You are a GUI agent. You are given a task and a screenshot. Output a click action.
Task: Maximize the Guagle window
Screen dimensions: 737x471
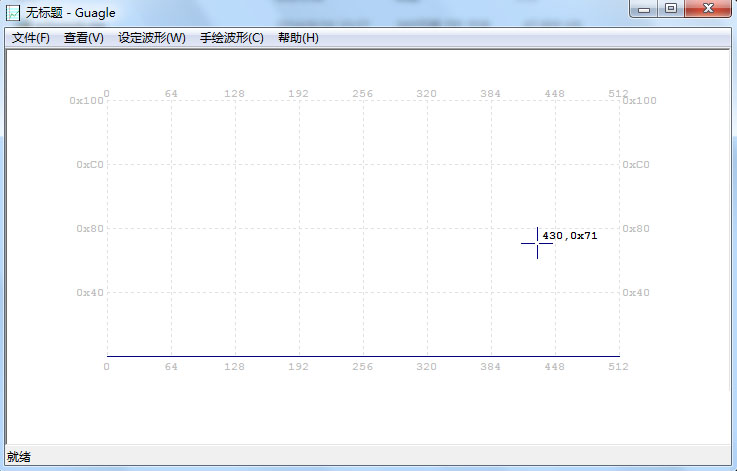pyautogui.click(x=670, y=9)
